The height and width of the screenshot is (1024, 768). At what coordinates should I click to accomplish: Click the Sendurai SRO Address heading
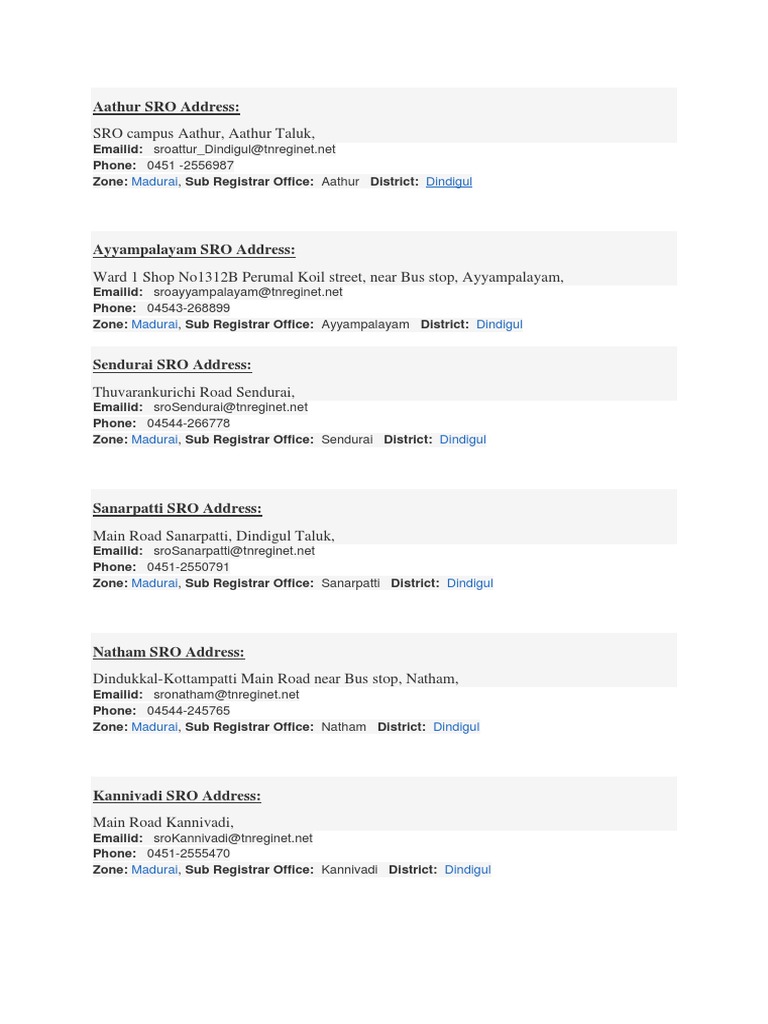pyautogui.click(x=172, y=364)
